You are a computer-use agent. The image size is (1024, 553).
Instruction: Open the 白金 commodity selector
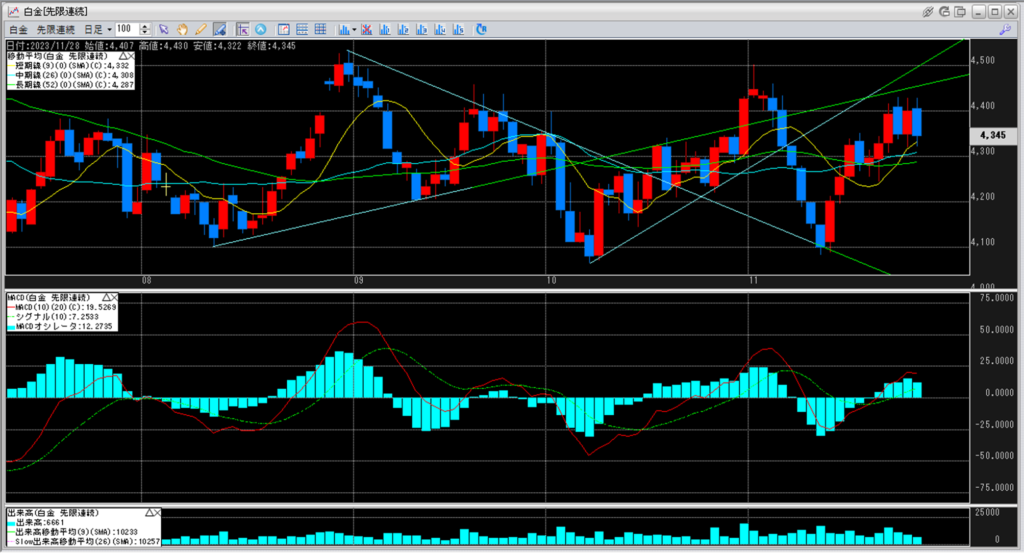point(18,29)
